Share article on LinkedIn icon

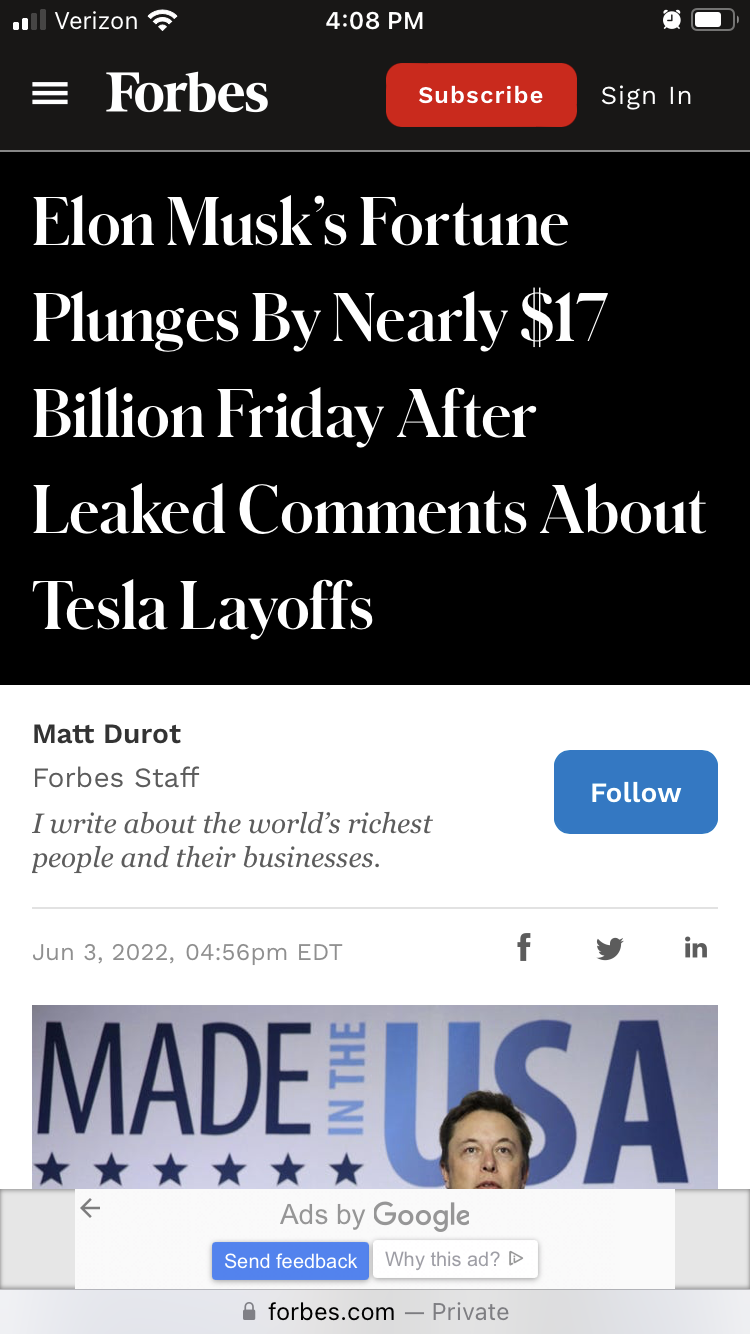(696, 947)
